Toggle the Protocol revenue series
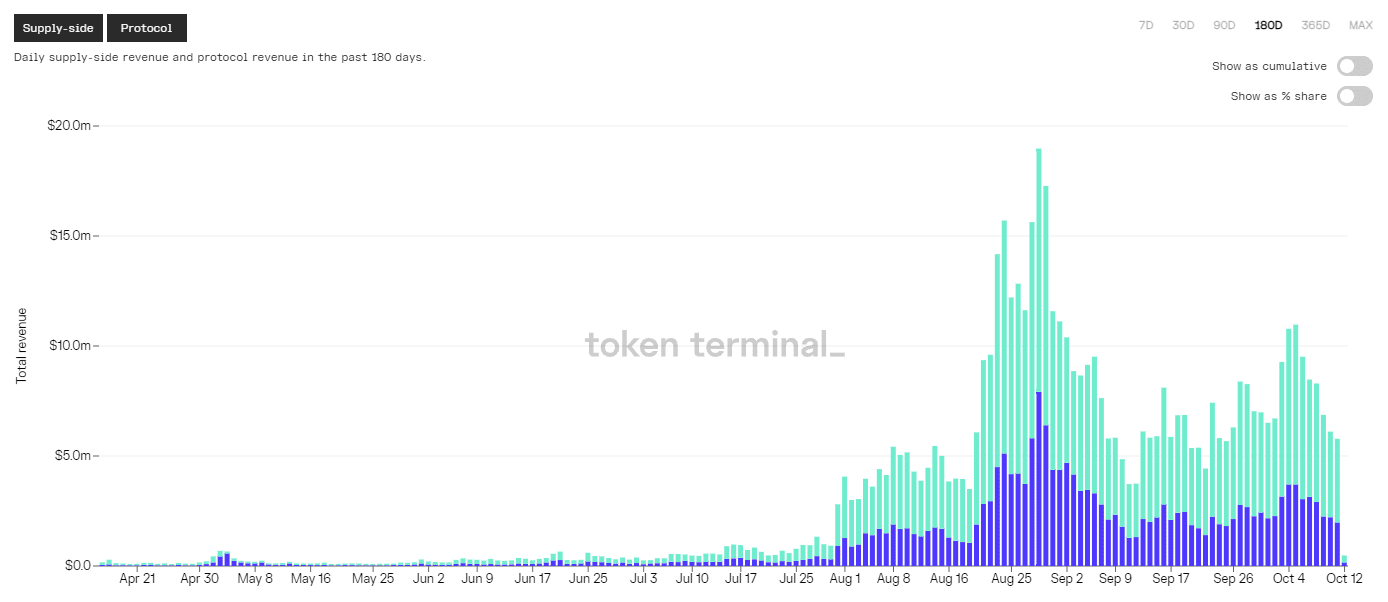 coord(146,28)
